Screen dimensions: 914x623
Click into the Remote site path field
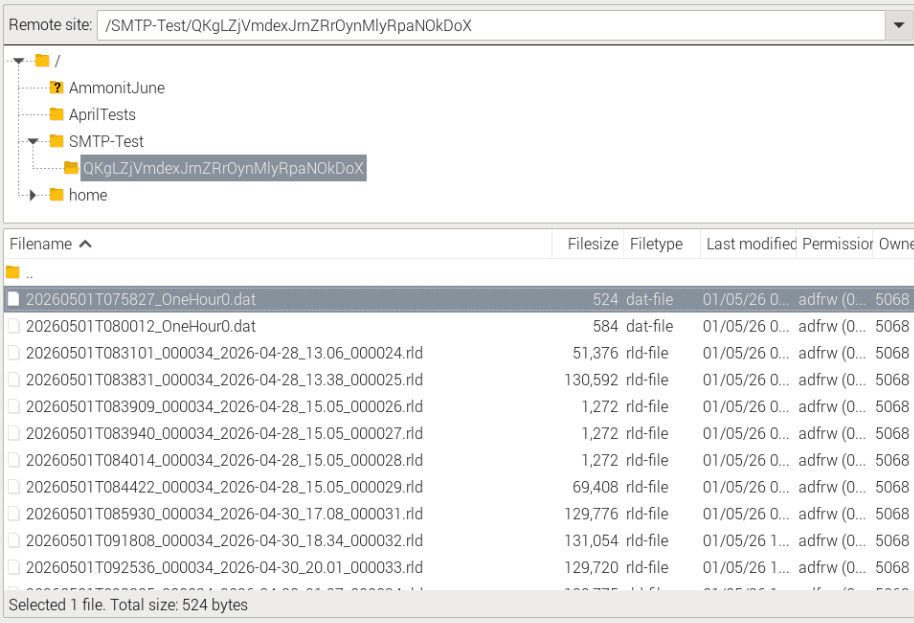click(491, 25)
